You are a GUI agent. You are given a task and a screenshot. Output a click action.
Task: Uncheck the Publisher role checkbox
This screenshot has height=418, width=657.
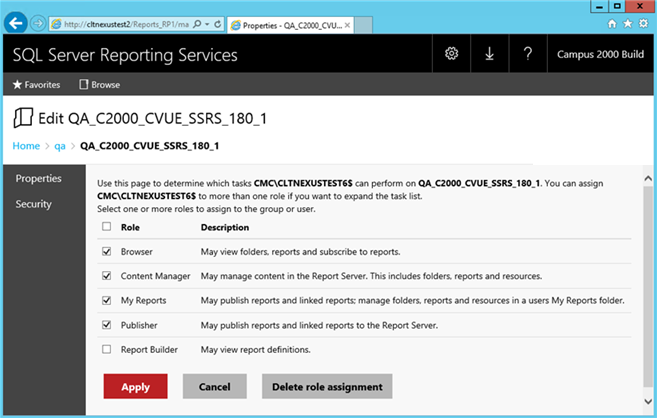tap(106, 325)
